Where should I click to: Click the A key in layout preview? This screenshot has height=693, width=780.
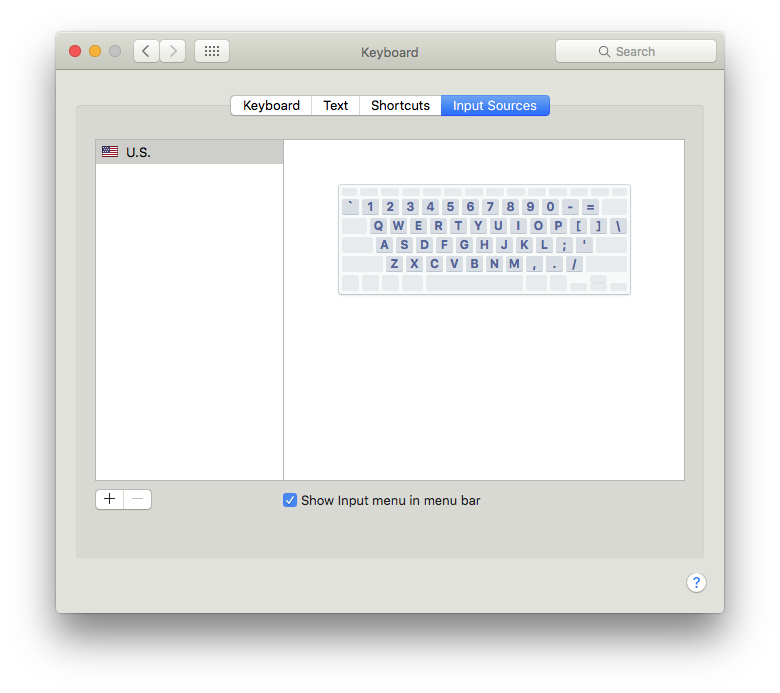pos(384,245)
